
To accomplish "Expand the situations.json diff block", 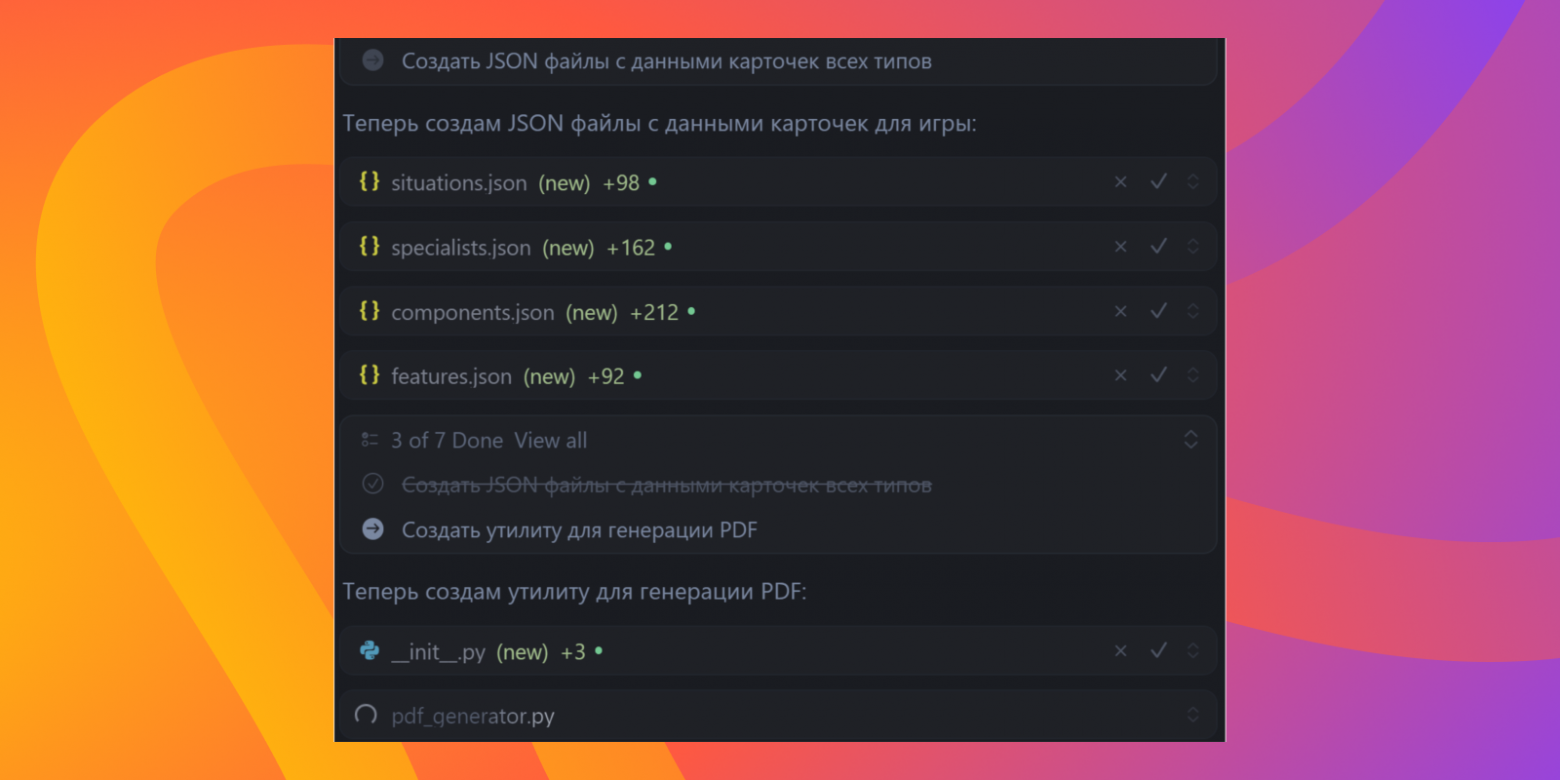I will point(1192,182).
